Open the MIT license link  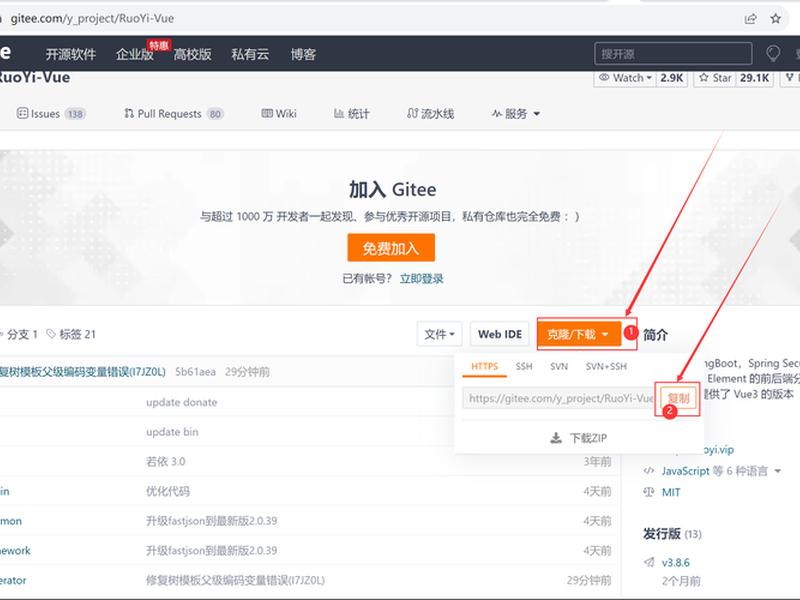(x=671, y=492)
